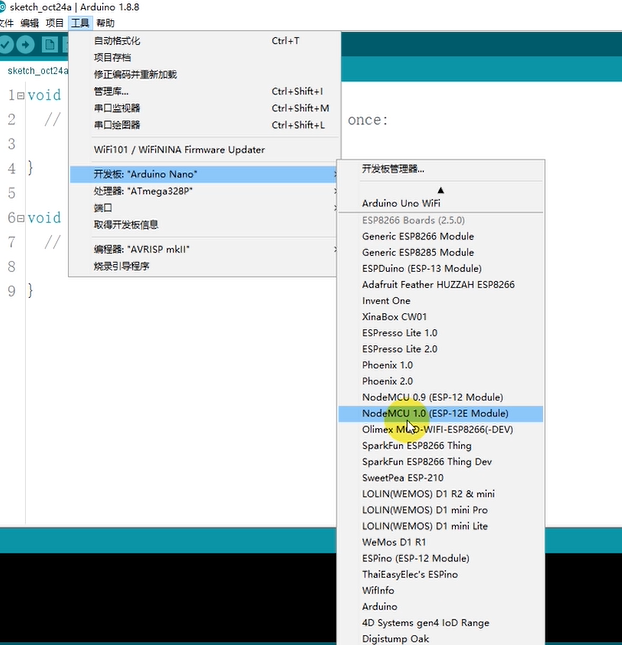622x645 pixels.
Task: Click code line 4 closing brace
Action: [30, 168]
